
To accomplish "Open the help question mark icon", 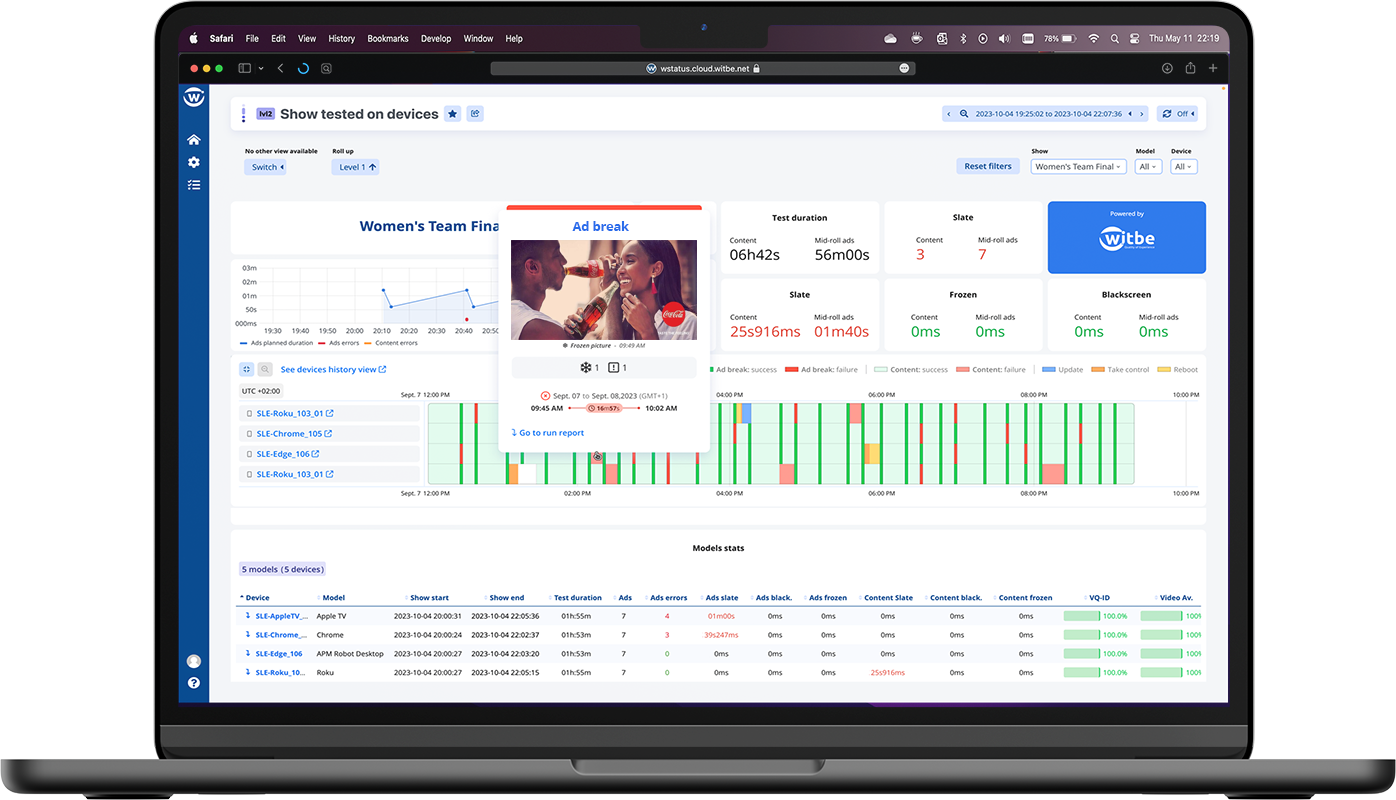I will 194,683.
